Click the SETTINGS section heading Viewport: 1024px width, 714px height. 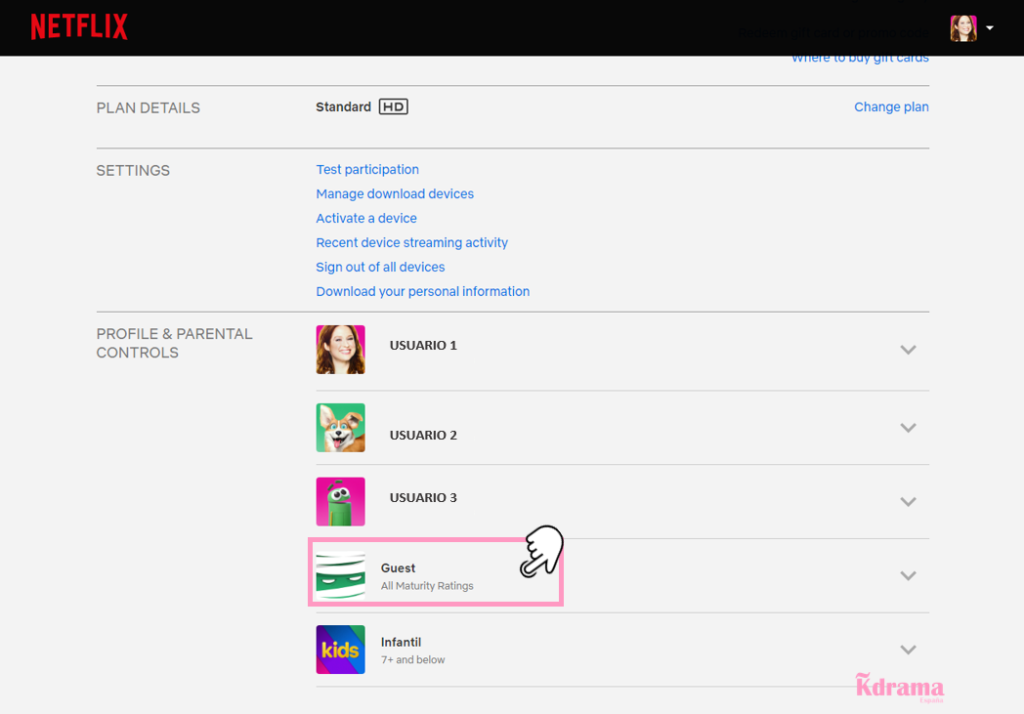point(133,171)
